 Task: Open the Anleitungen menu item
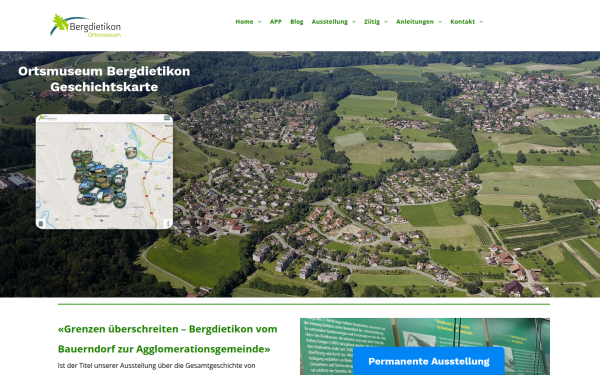click(x=415, y=22)
